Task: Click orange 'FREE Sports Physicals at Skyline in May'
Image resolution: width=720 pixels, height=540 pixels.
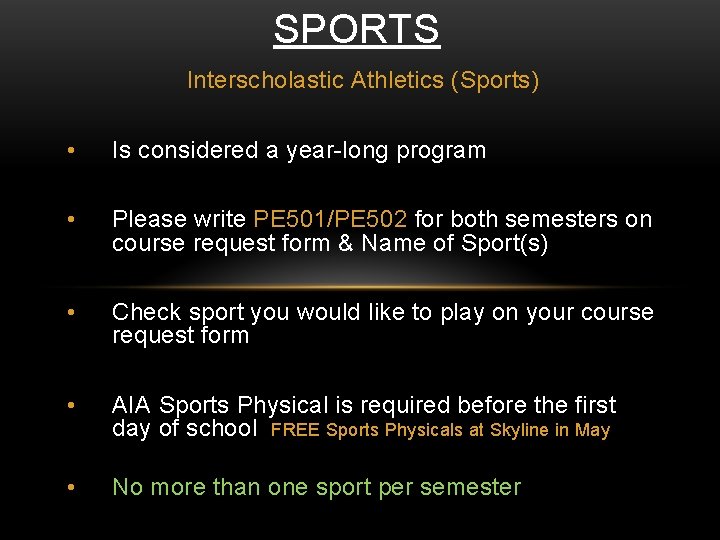Action: tap(441, 430)
